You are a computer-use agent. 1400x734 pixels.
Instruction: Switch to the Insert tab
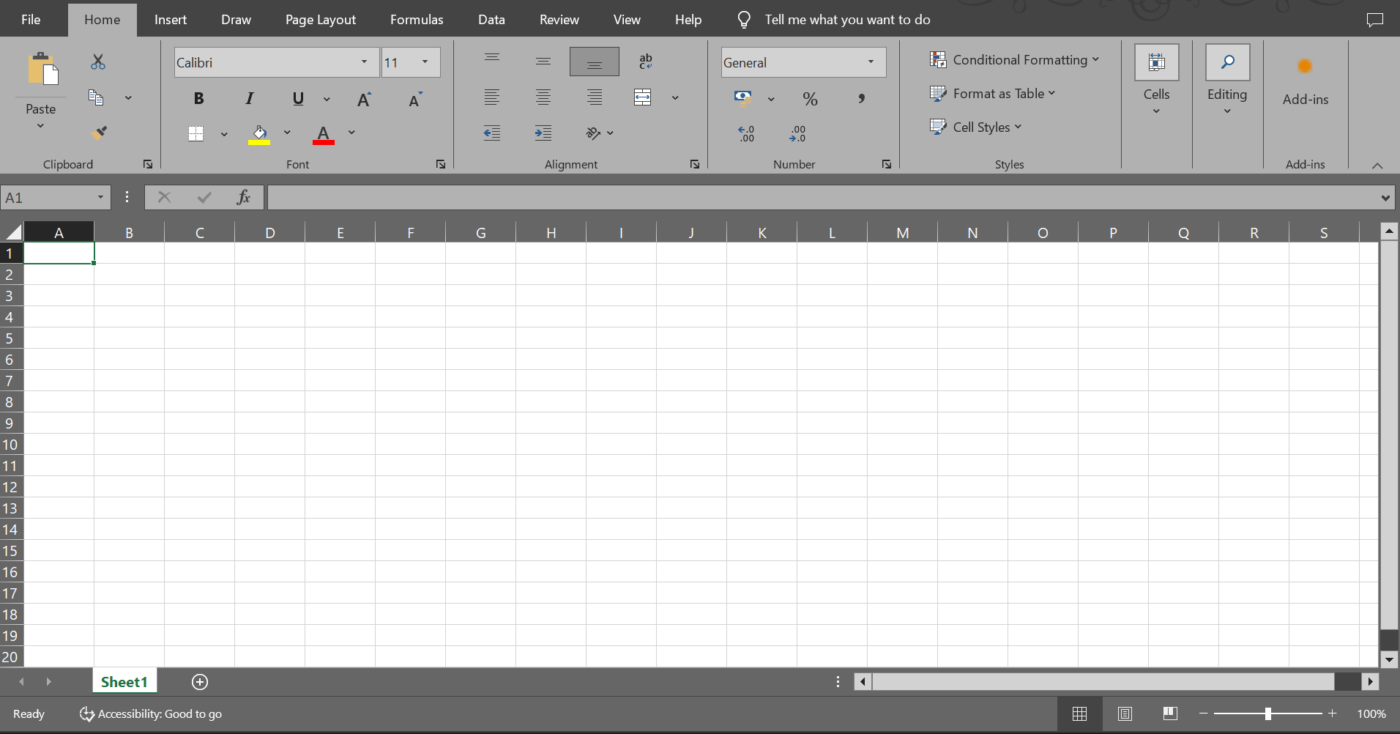coord(171,20)
